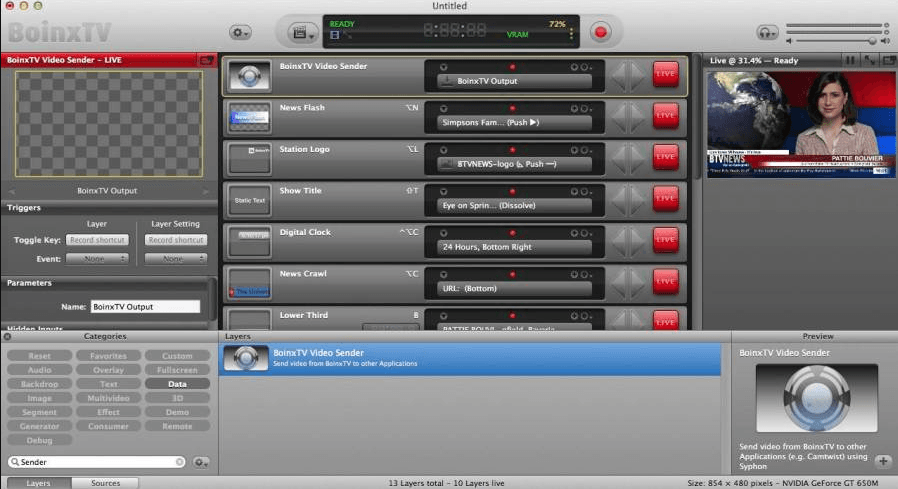This screenshot has width=898, height=489.
Task: Click the Show Title Static Text thumbnail
Action: (x=249, y=200)
